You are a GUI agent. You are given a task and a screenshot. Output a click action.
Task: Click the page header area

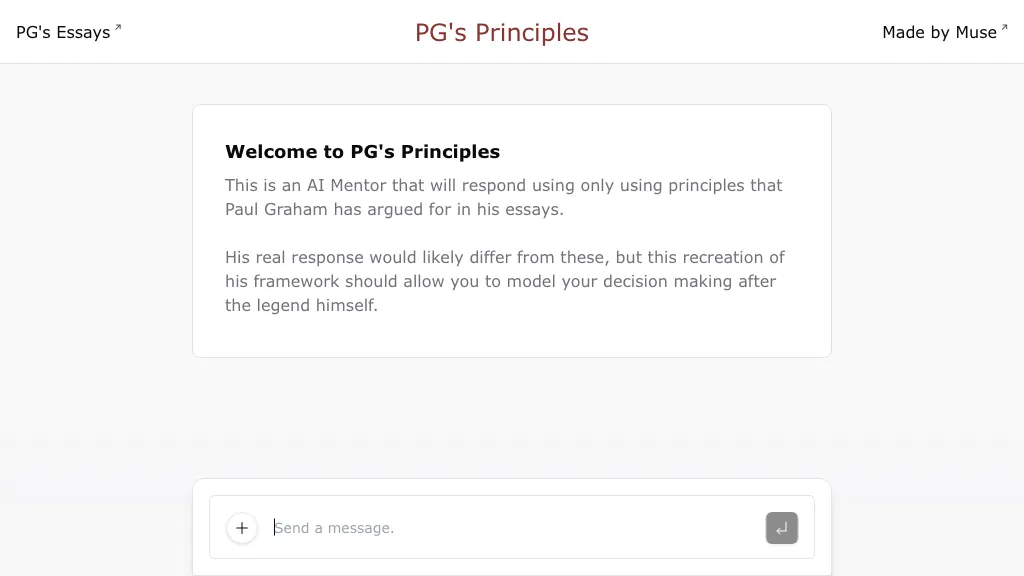tap(512, 31)
